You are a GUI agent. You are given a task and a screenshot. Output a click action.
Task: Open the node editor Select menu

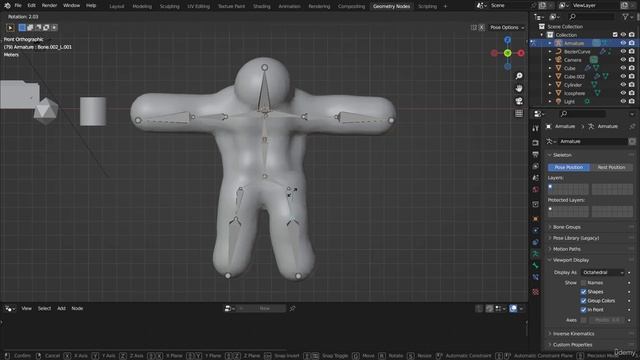[x=44, y=309]
